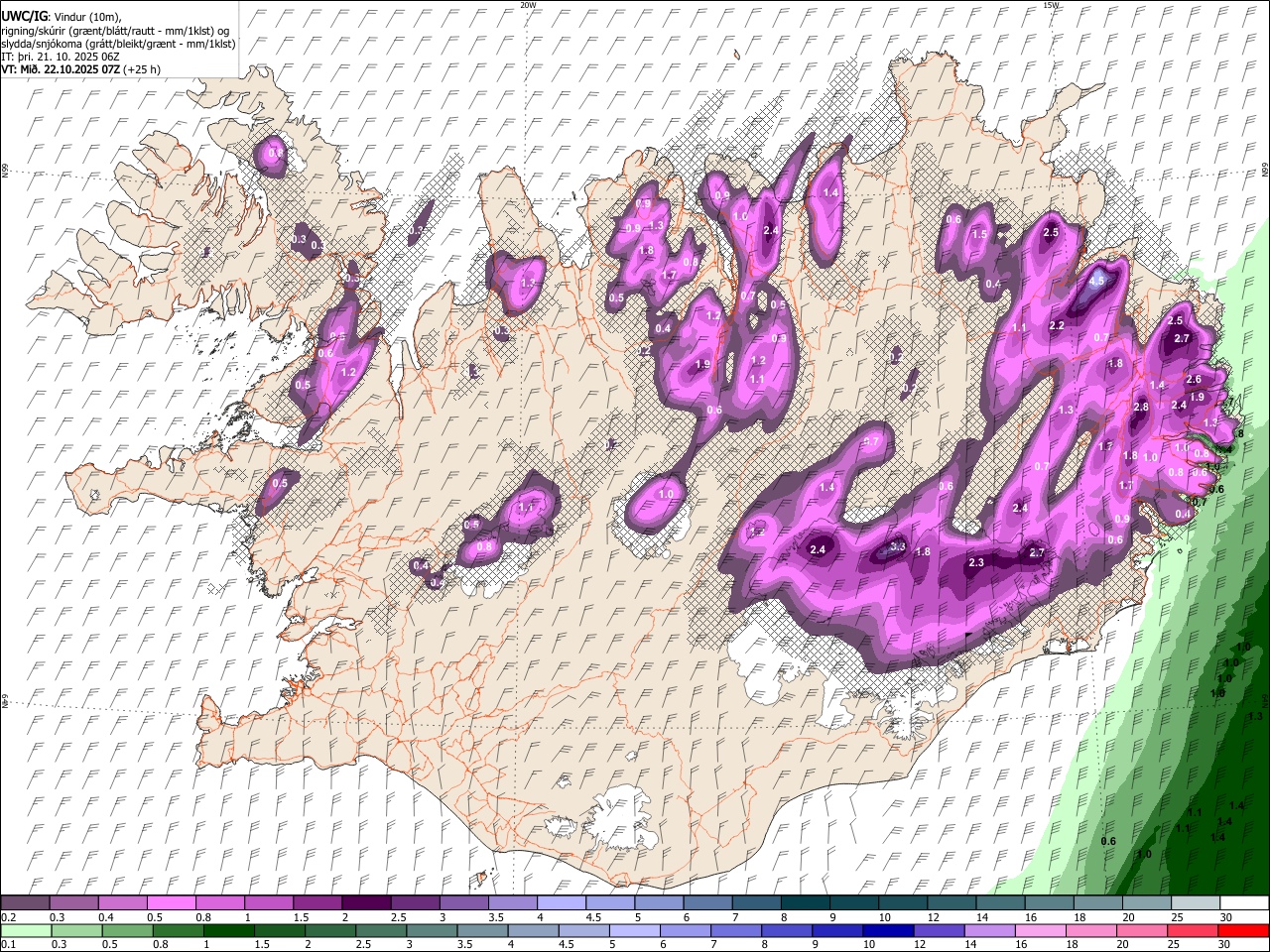The height and width of the screenshot is (952, 1270).
Task: Click the 0.4 swatch in the upper snow legend
Action: click(x=122, y=903)
